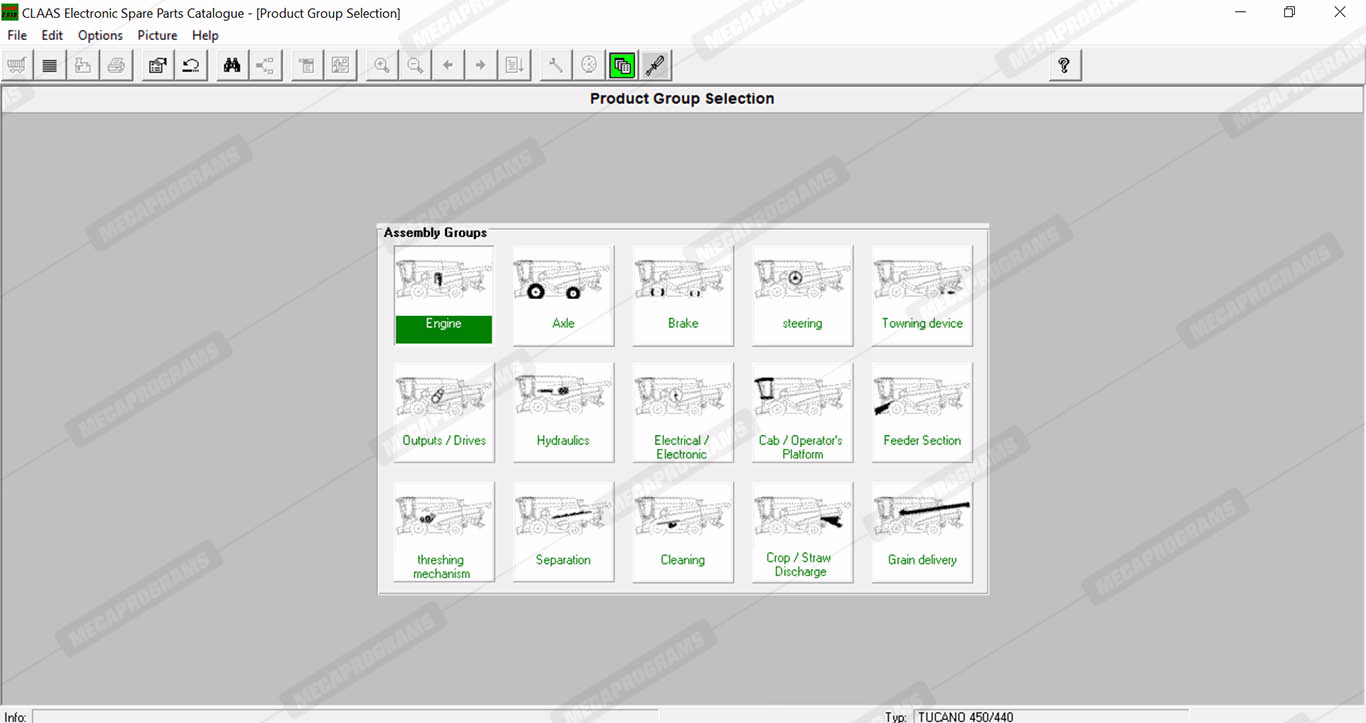Image resolution: width=1366 pixels, height=723 pixels.
Task: Click the wrench toolbar icon
Action: point(555,66)
